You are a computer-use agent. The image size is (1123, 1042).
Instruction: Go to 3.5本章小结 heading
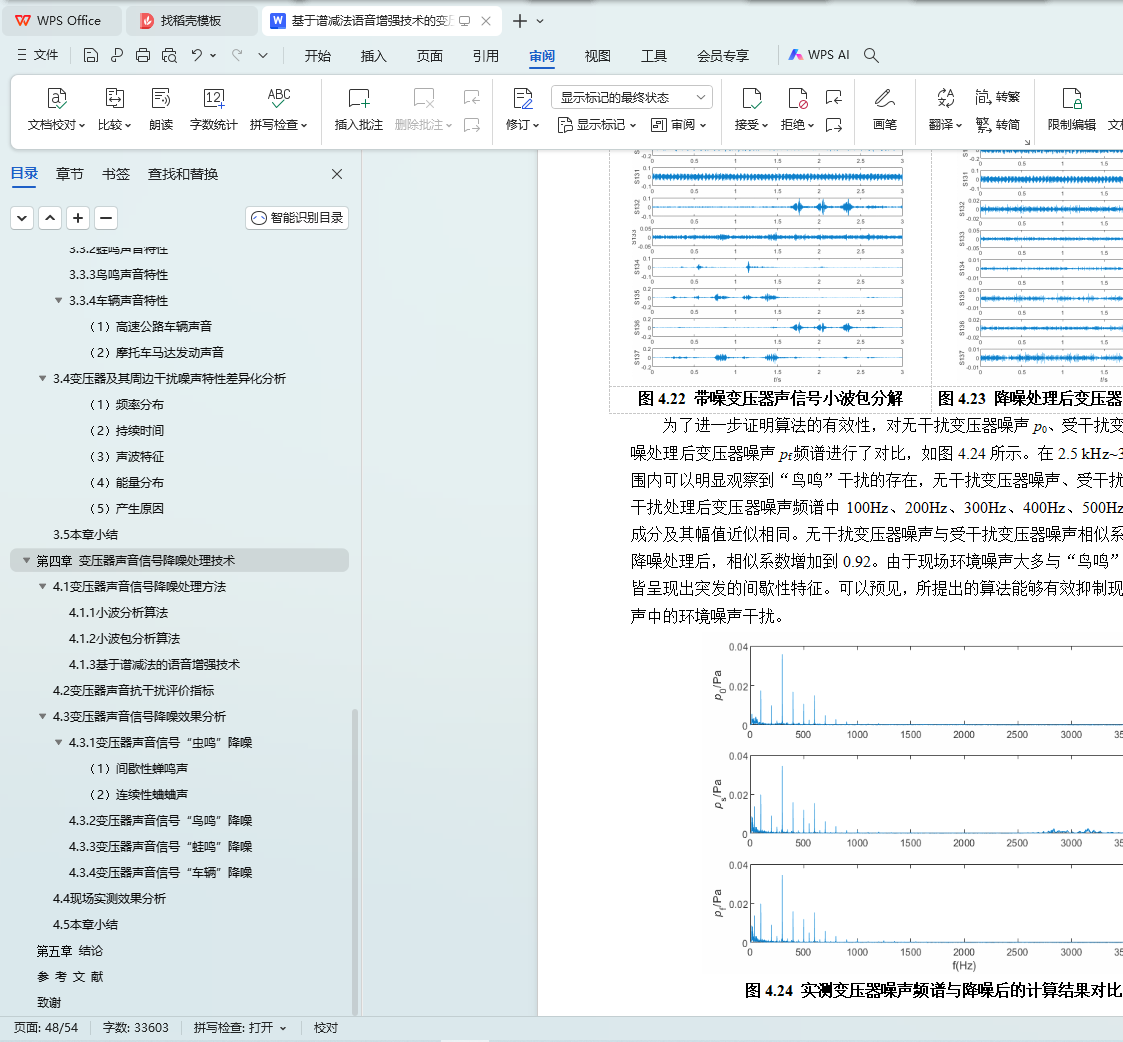click(85, 535)
